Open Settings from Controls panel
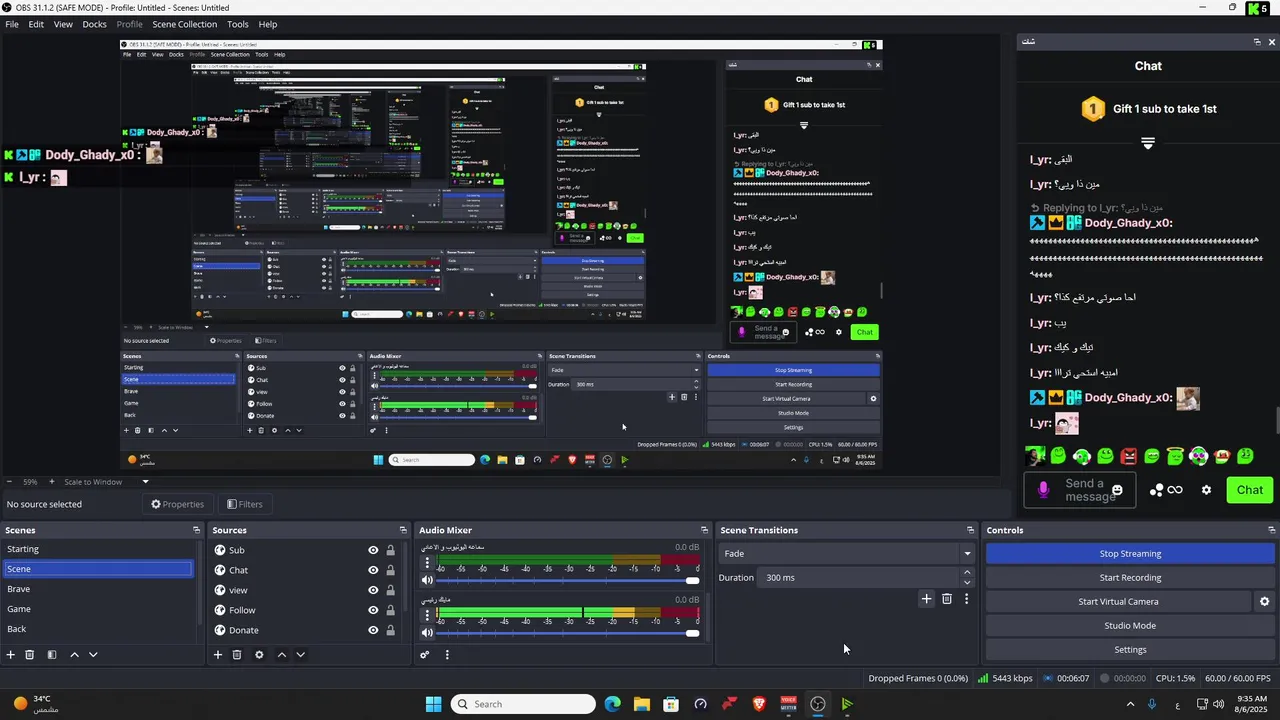The image size is (1280, 720). click(x=1130, y=650)
